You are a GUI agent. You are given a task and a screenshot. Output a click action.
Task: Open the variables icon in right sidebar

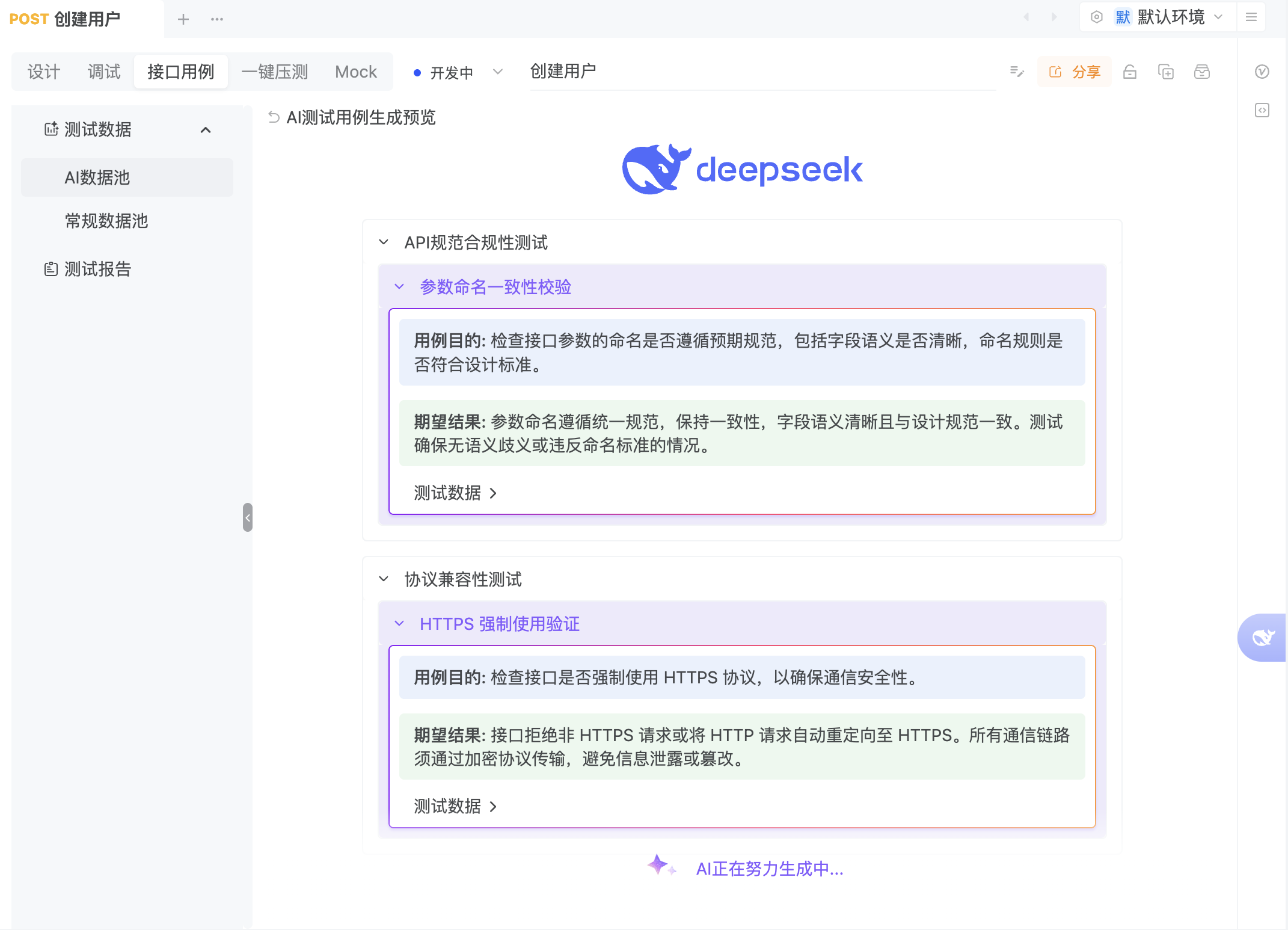point(1262,72)
